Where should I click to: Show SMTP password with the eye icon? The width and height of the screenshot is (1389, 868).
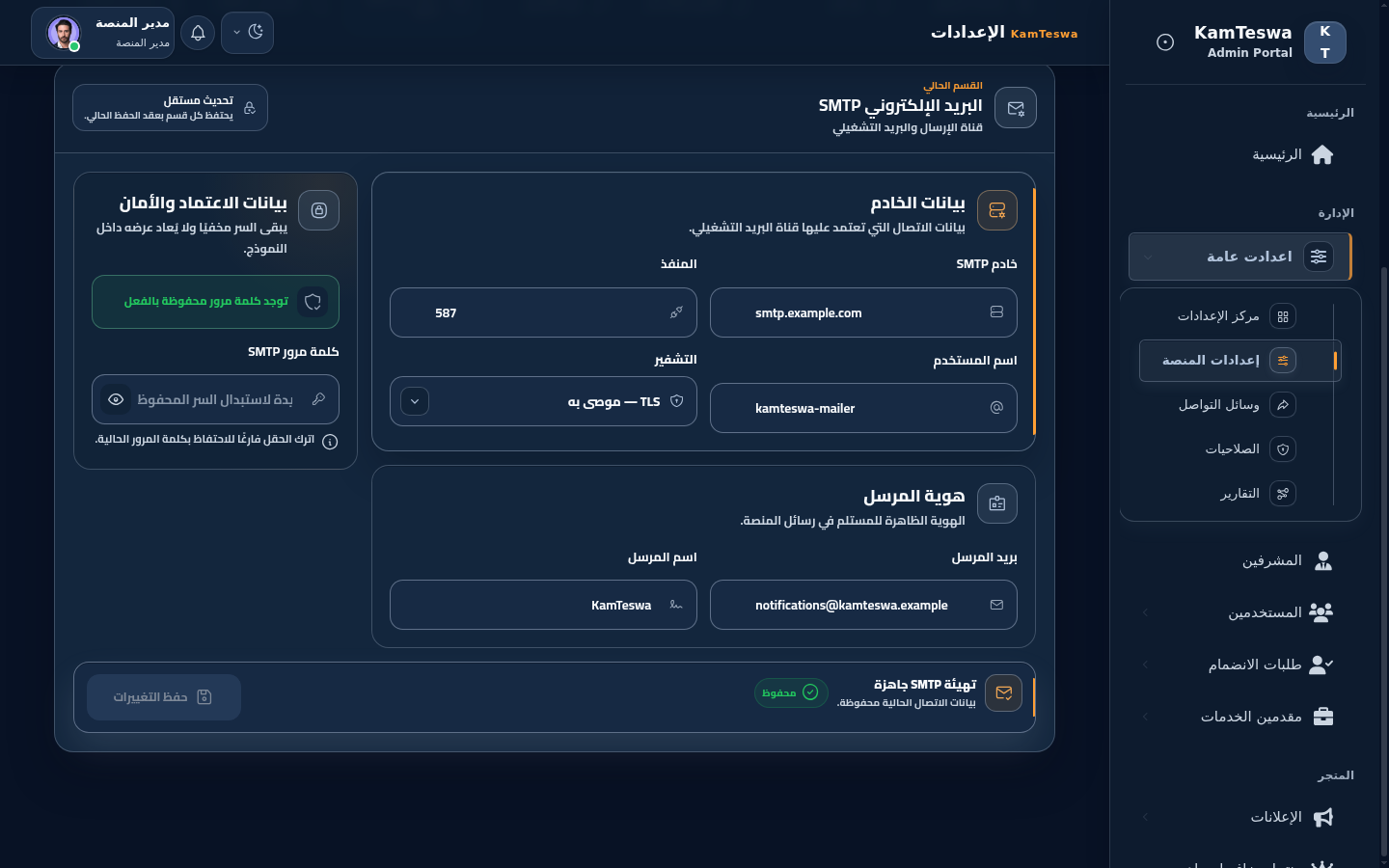tap(116, 399)
